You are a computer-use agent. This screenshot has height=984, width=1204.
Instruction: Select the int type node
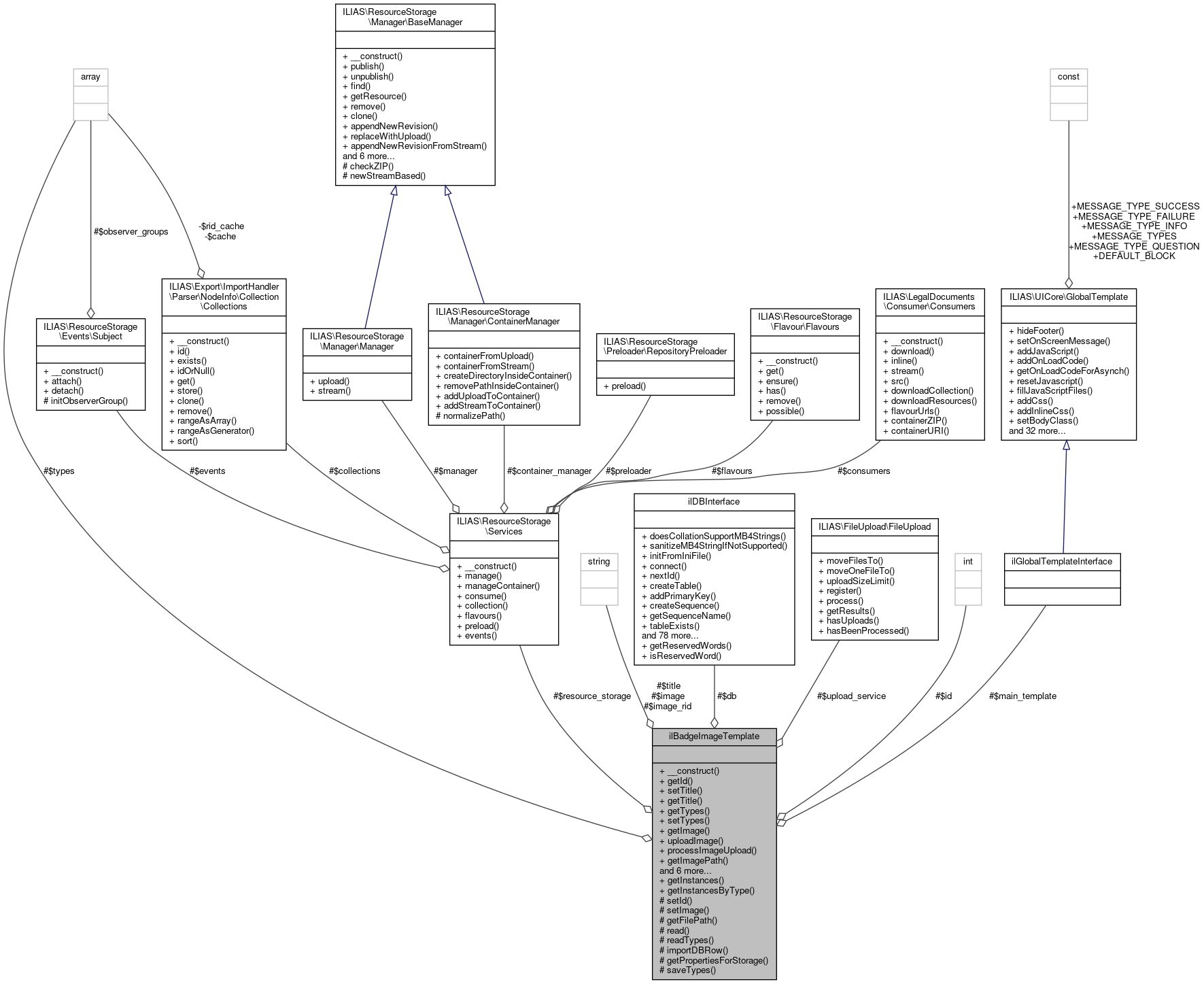[x=967, y=579]
